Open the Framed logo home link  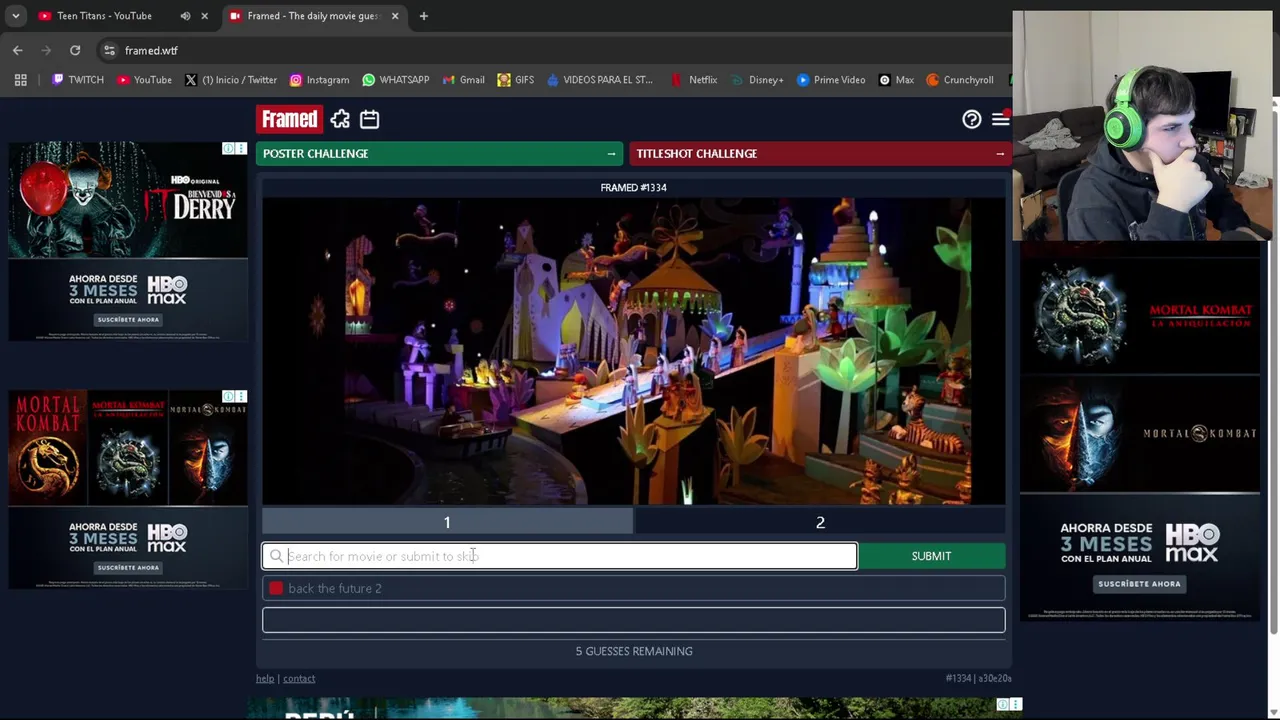point(290,119)
